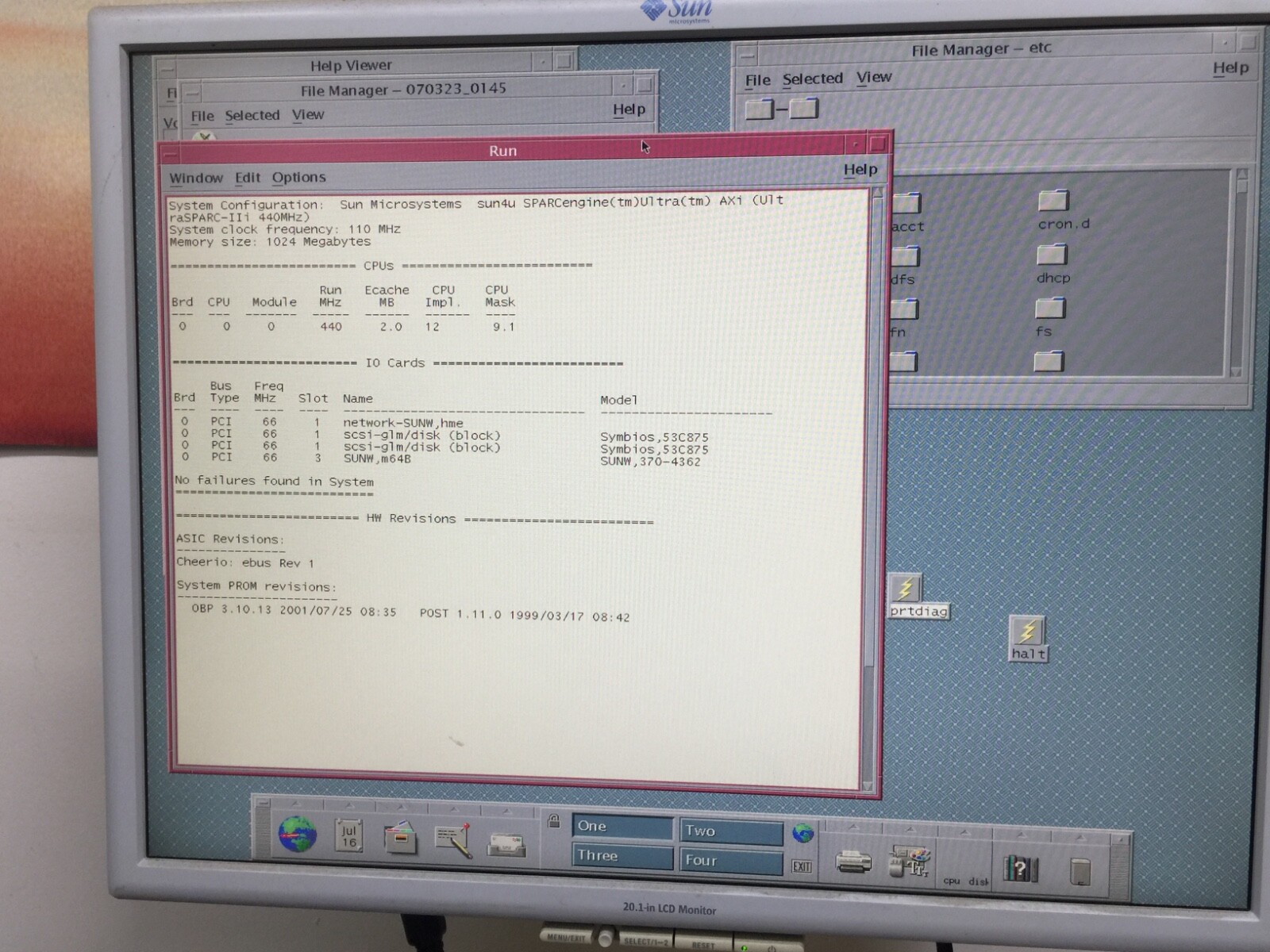Screen dimensions: 1270x952
Task: Click the Trash can on front panel
Action: [x=1080, y=872]
